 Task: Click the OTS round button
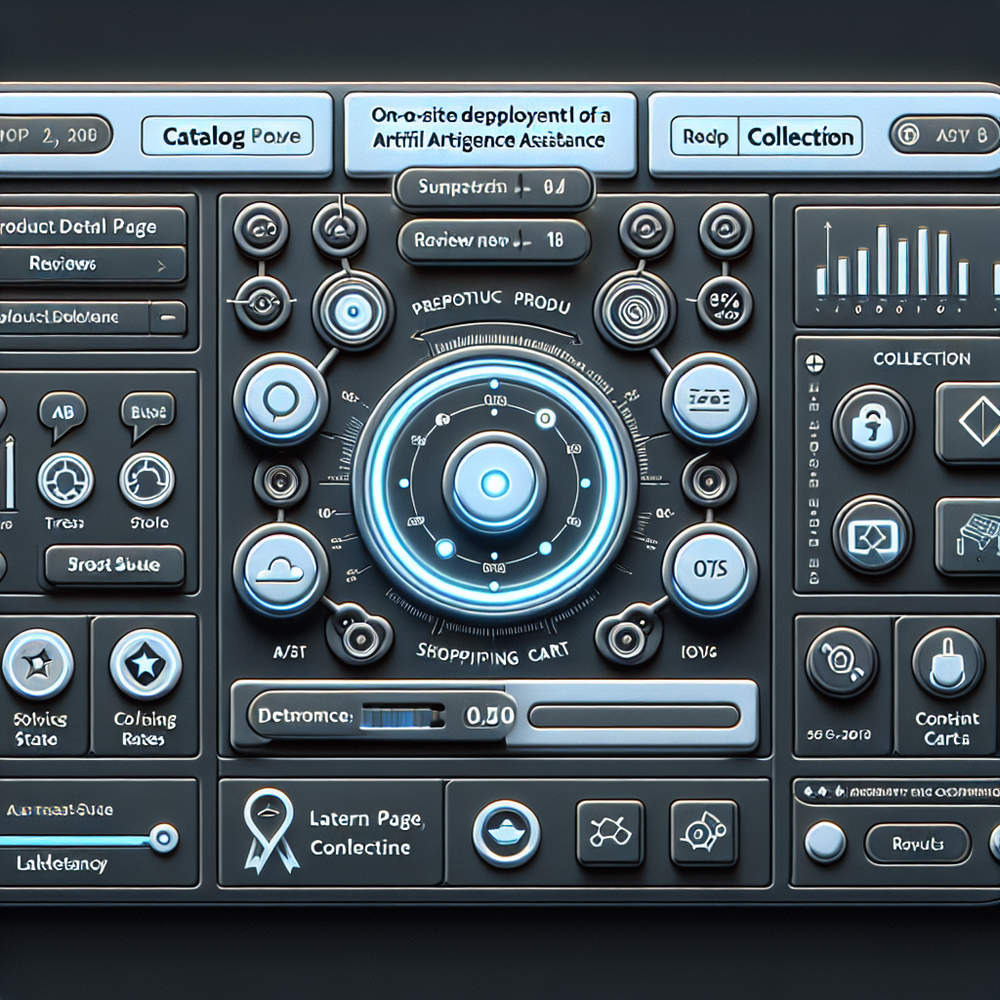(709, 569)
